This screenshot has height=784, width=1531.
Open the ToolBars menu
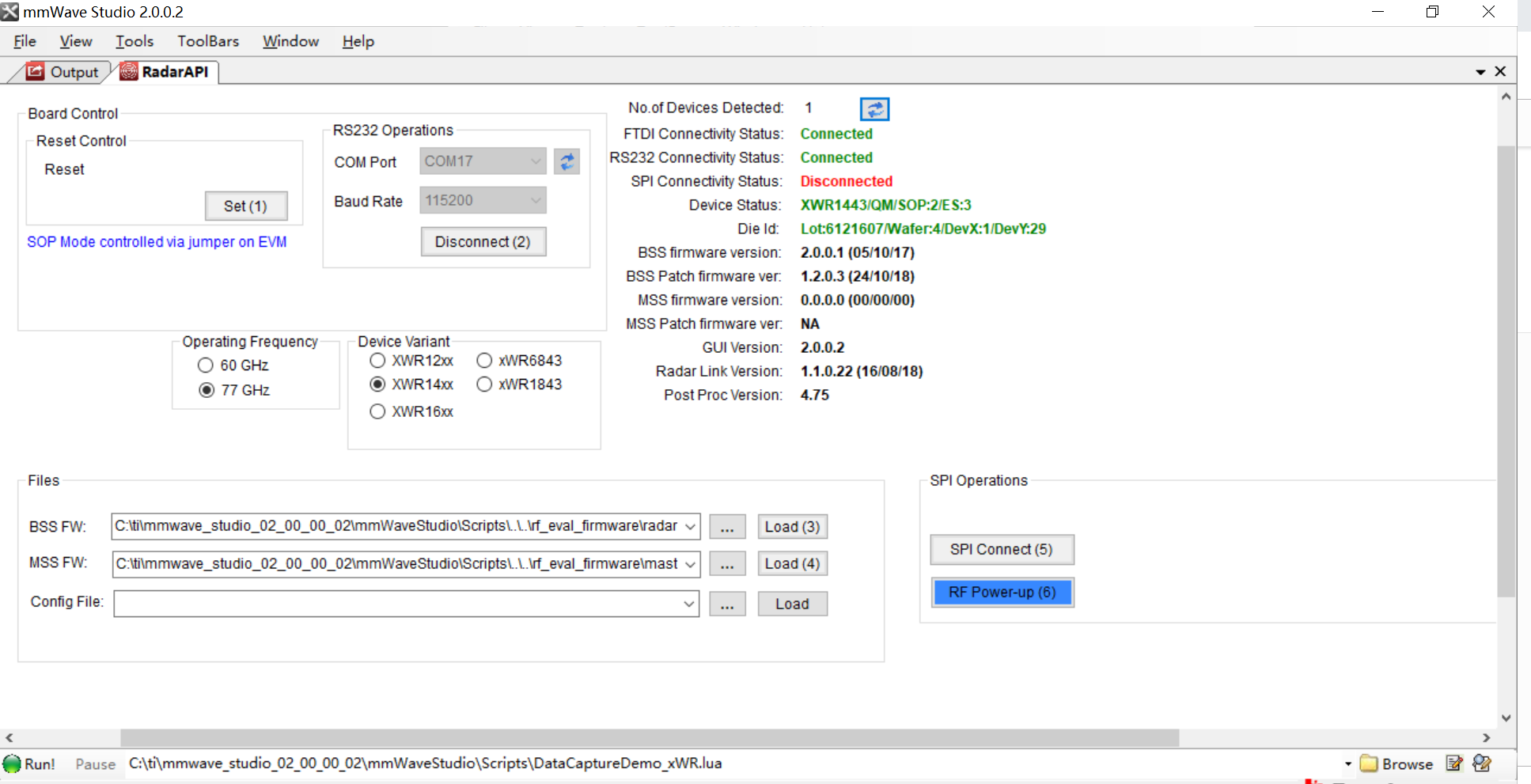coord(208,41)
